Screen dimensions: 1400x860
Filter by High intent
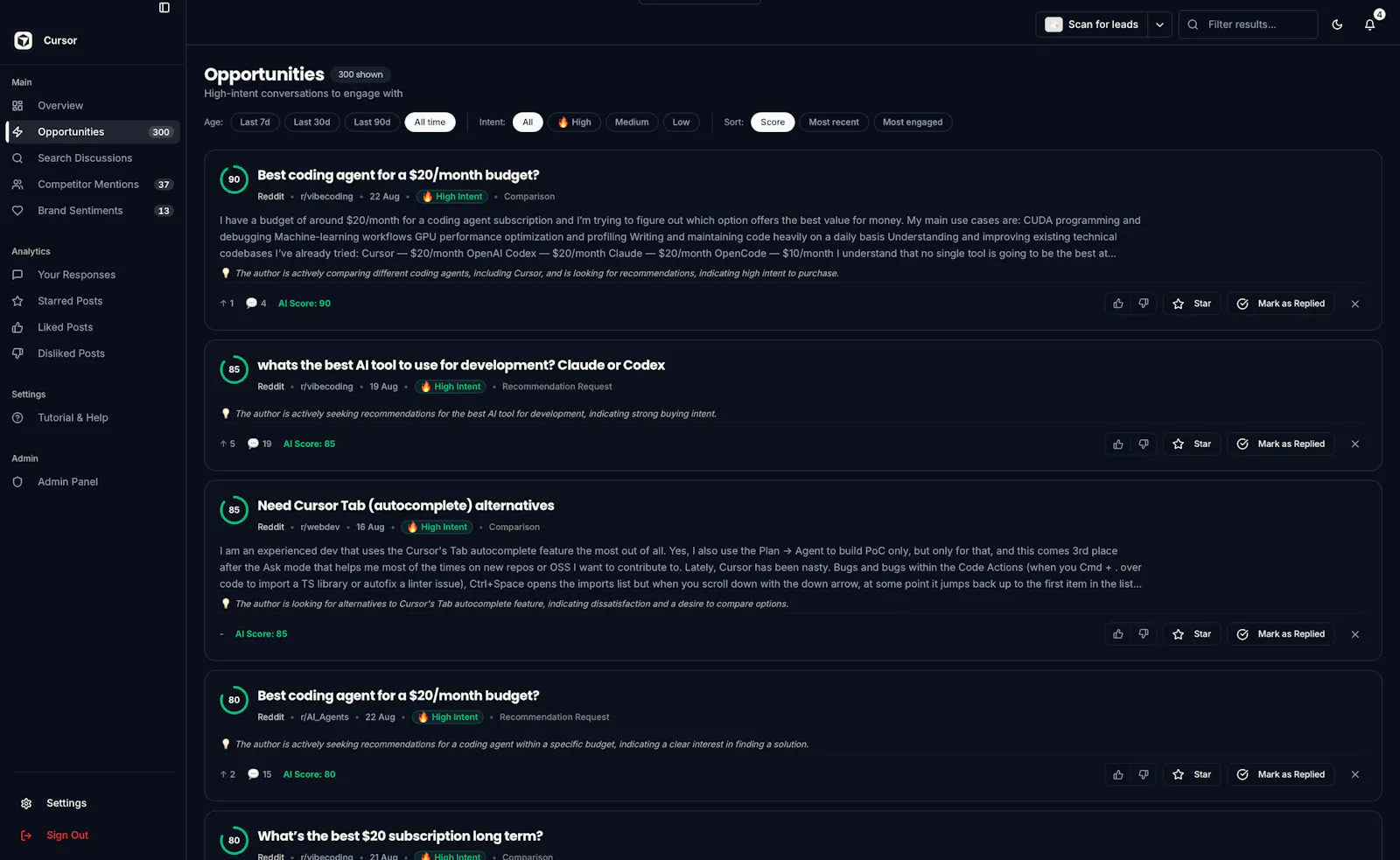(x=575, y=122)
